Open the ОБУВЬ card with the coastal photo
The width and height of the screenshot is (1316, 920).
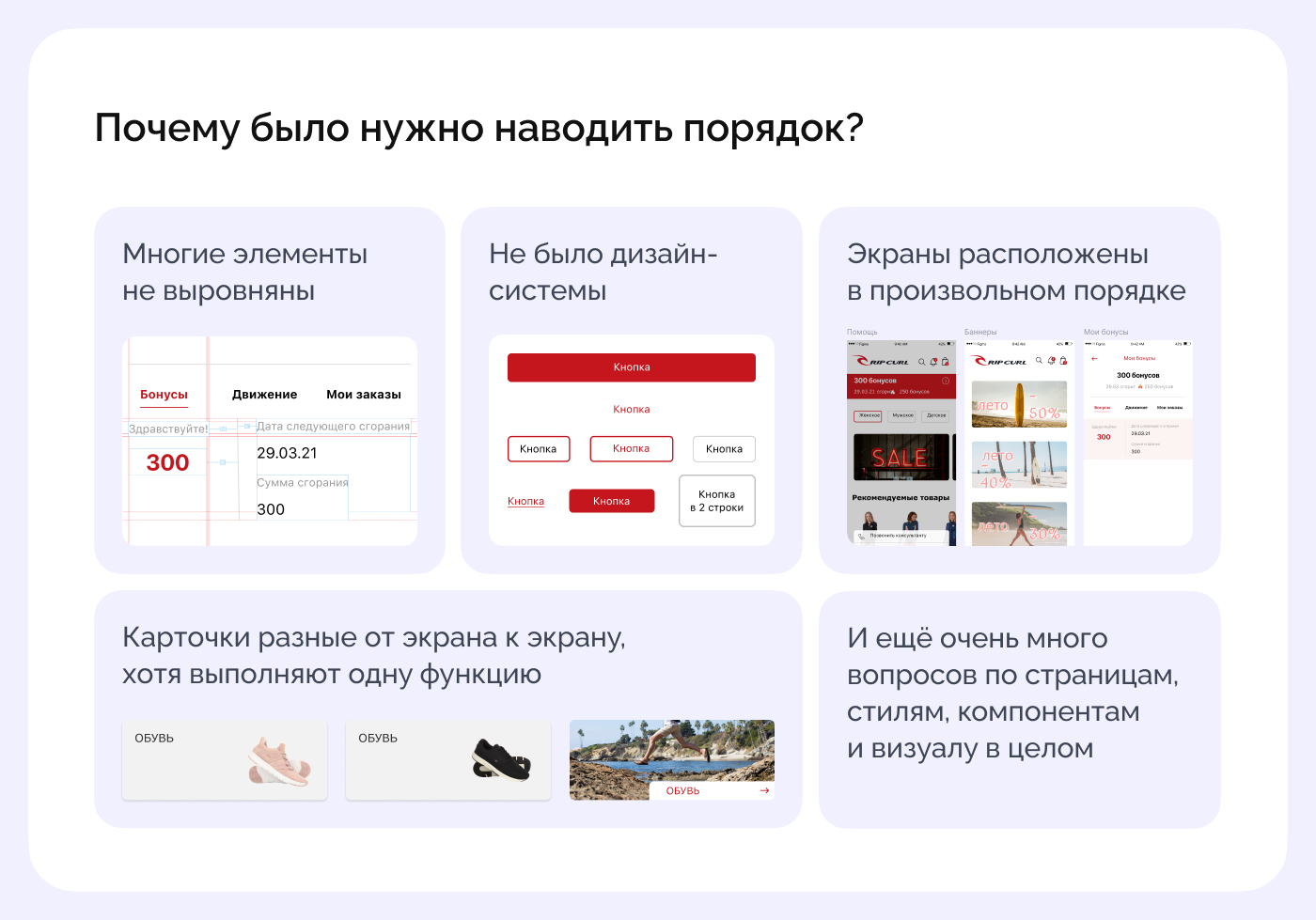tap(672, 760)
